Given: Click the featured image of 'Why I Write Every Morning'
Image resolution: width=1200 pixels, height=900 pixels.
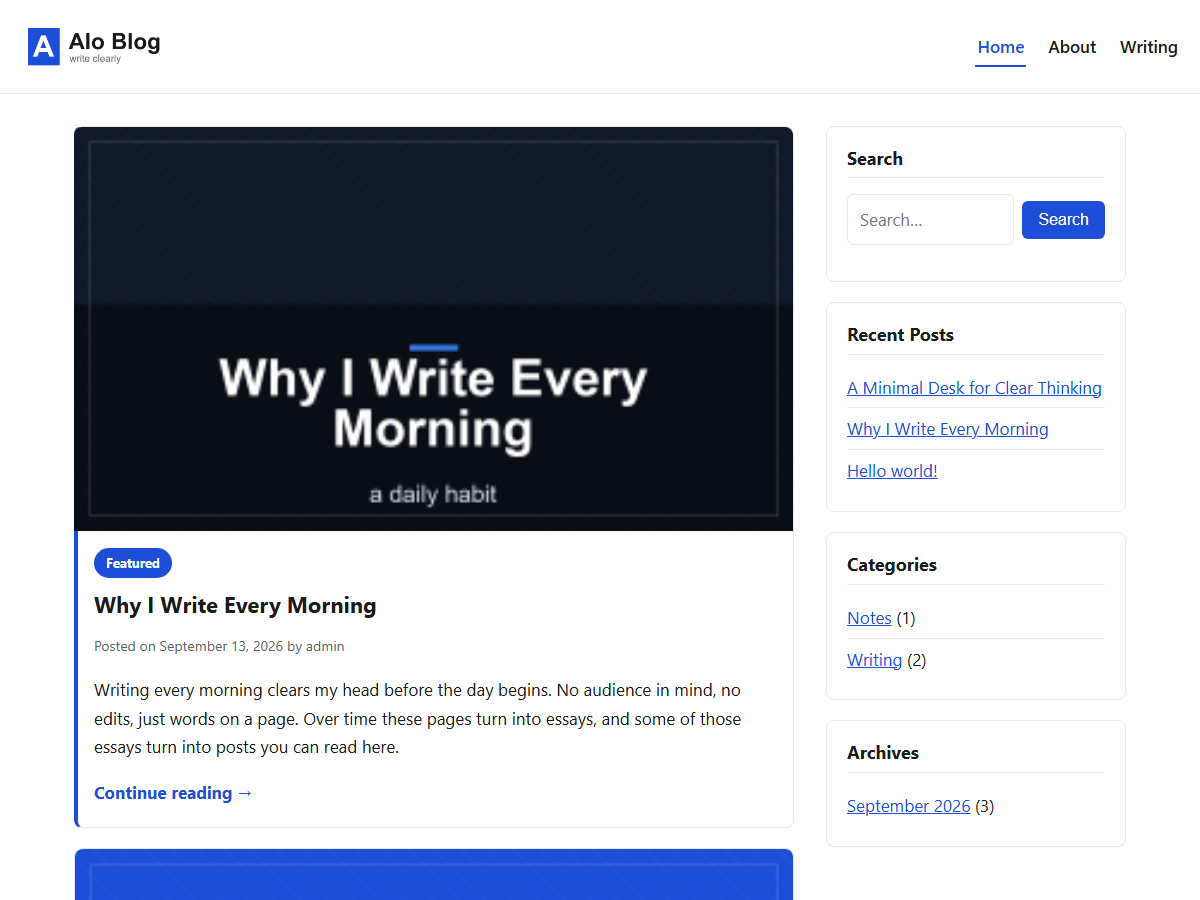Looking at the screenshot, I should point(434,329).
